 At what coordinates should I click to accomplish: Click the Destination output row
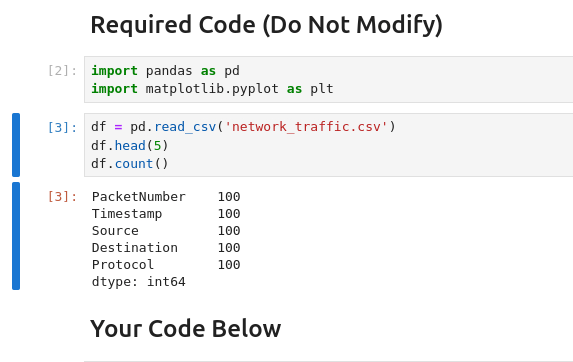[166, 248]
